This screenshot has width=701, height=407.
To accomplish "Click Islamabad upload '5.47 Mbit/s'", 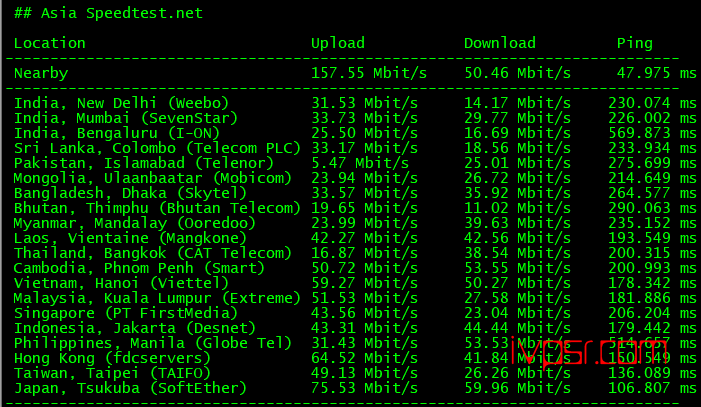I will tap(360, 163).
